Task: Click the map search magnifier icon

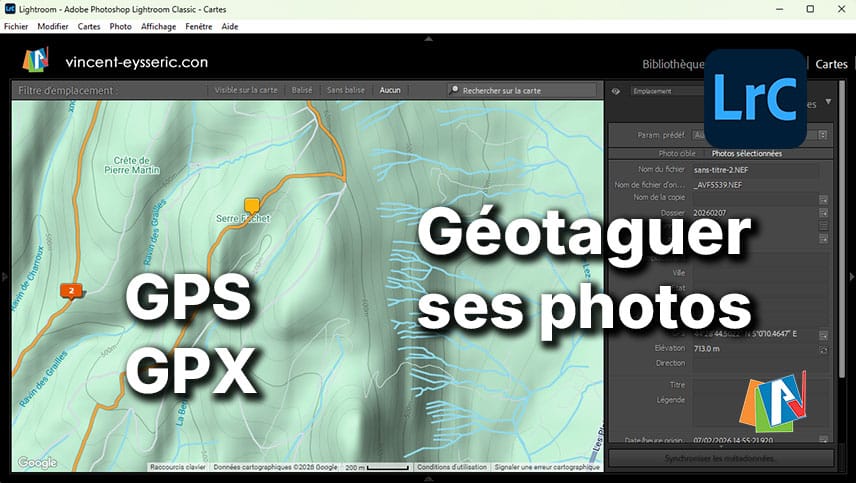Action: (x=454, y=90)
